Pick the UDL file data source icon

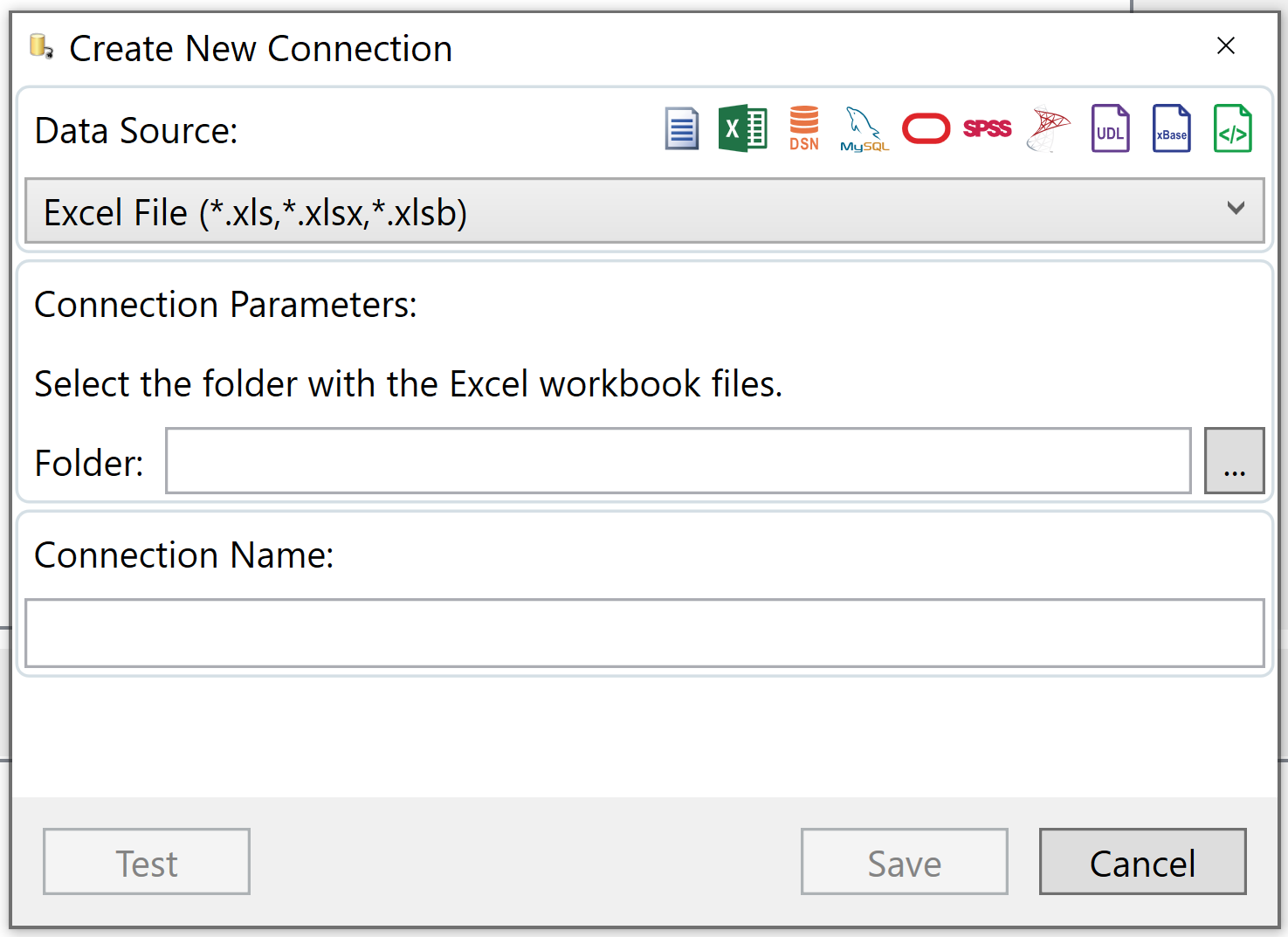point(1110,128)
